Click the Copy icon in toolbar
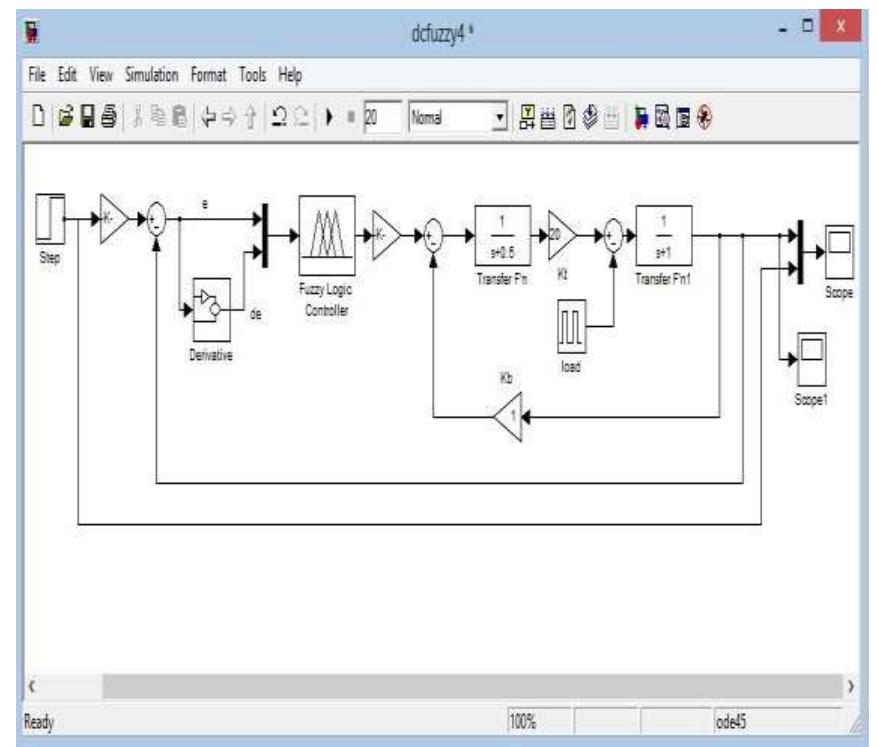The image size is (878, 747). point(158,117)
